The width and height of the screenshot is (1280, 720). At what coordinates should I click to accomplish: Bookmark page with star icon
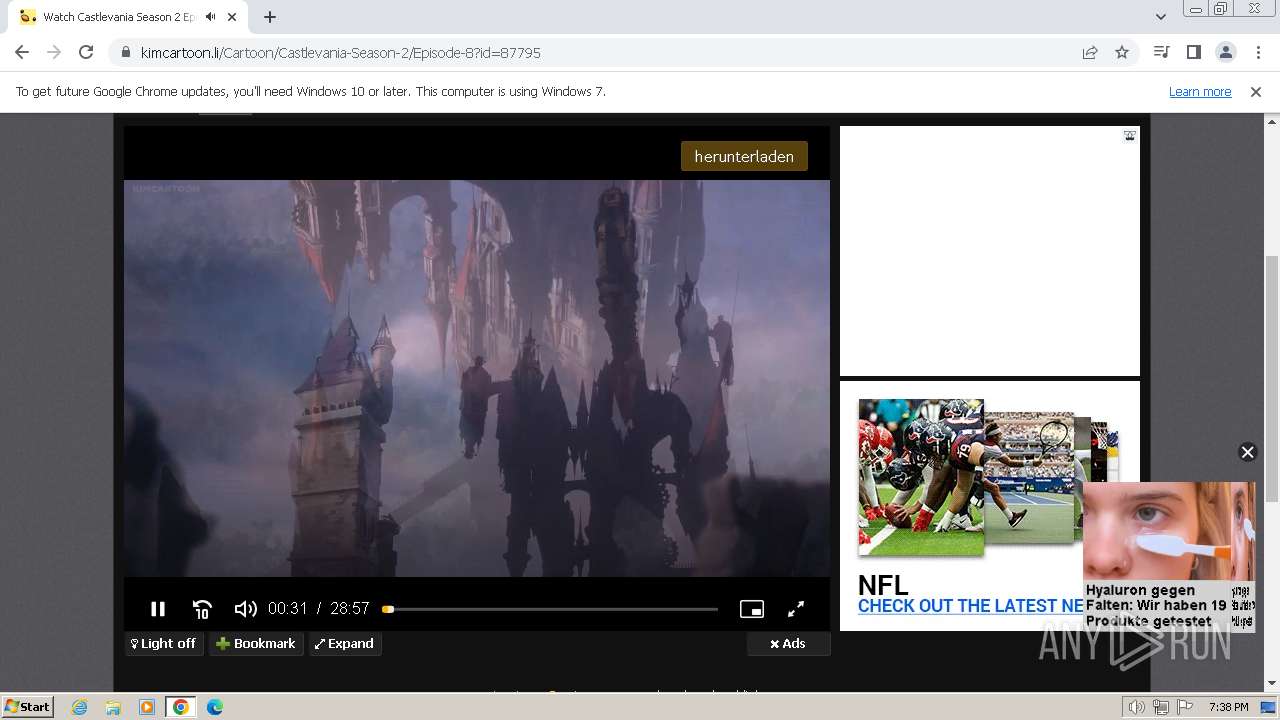1122,53
